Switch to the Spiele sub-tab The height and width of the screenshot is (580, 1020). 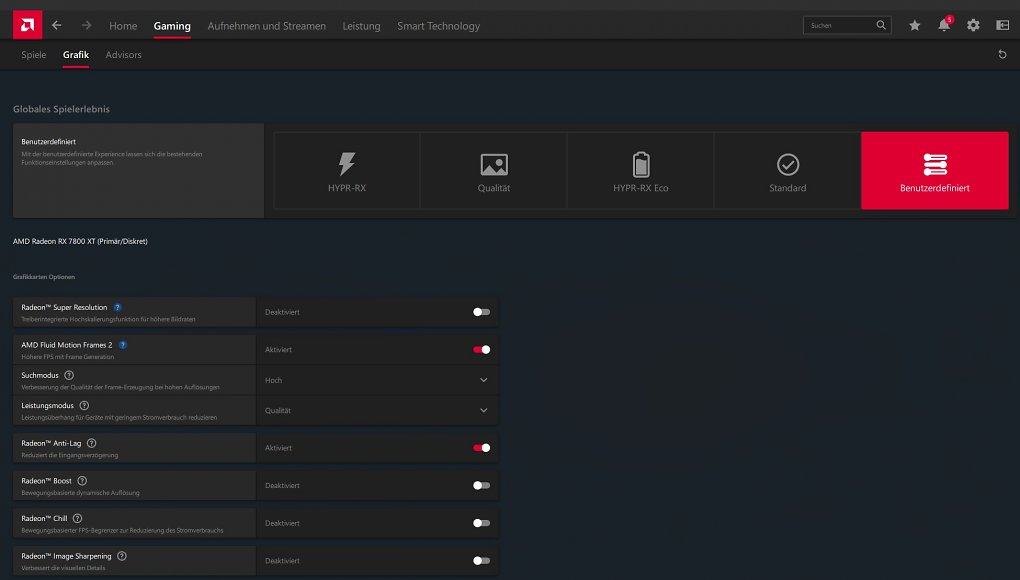tap(34, 55)
